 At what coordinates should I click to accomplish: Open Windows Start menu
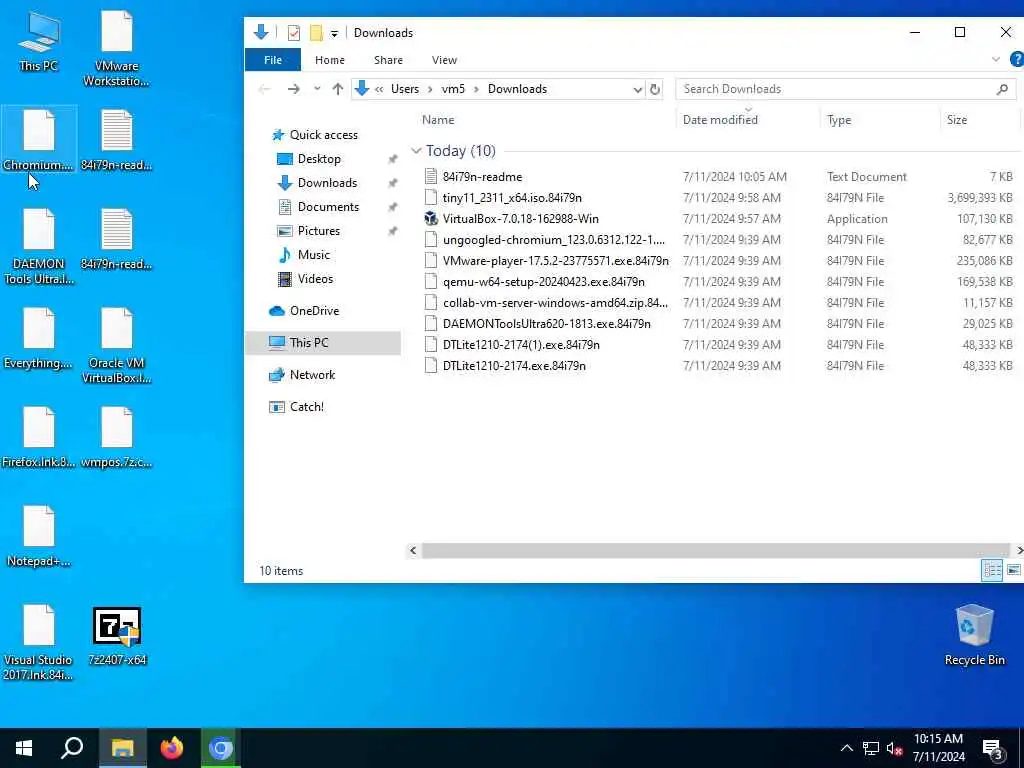(x=24, y=748)
